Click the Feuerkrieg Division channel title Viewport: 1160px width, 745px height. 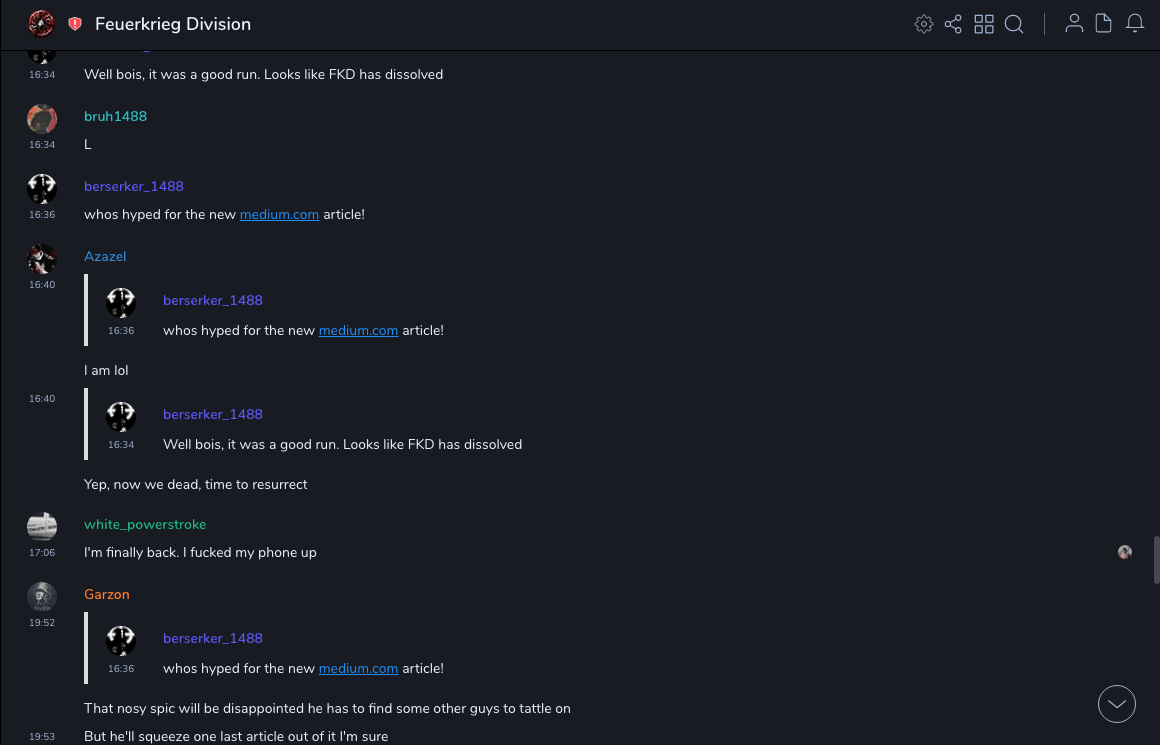(173, 24)
